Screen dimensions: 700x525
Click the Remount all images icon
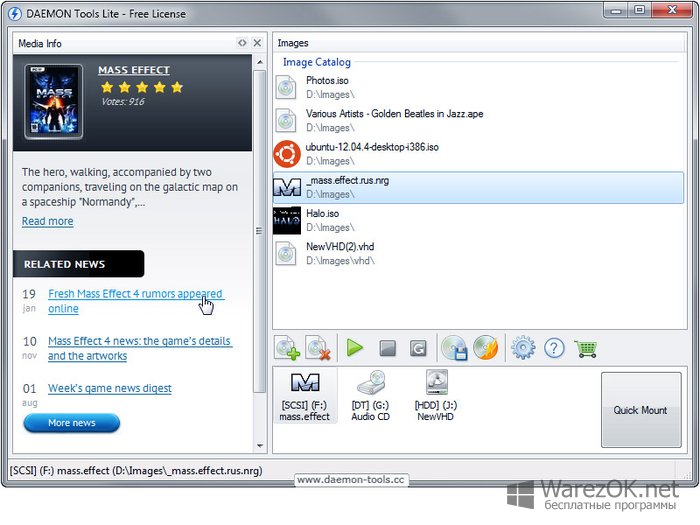pyautogui.click(x=418, y=348)
